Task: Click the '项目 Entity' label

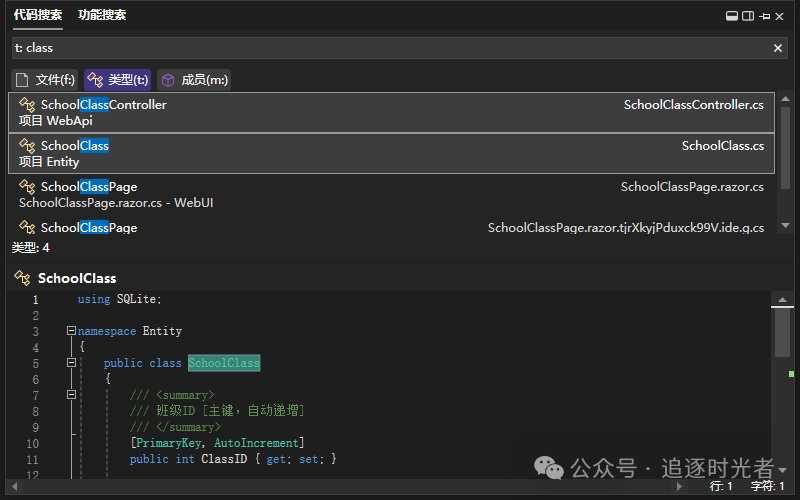Action: (49, 162)
